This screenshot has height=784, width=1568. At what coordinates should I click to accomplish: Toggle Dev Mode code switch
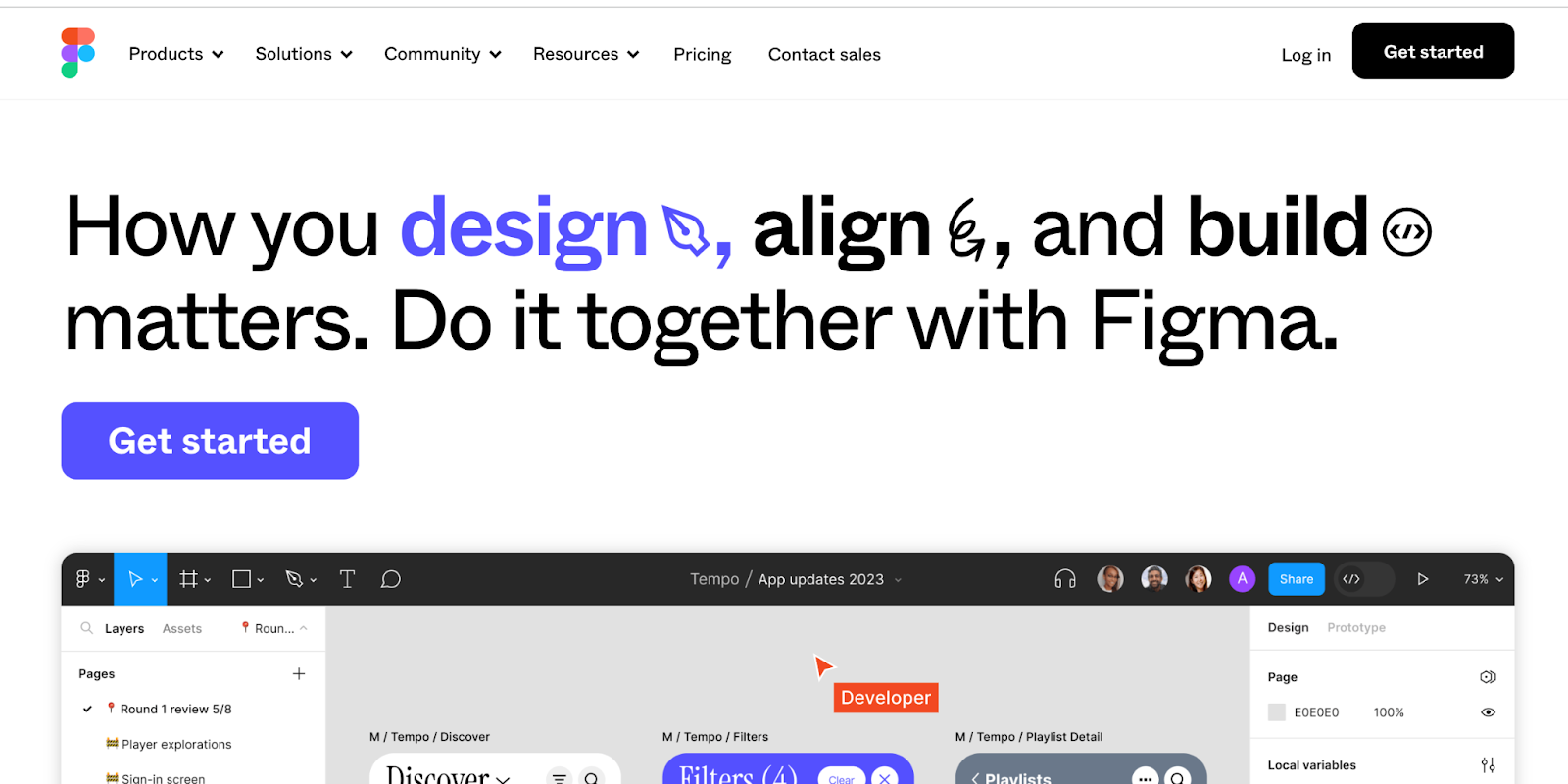point(1364,579)
